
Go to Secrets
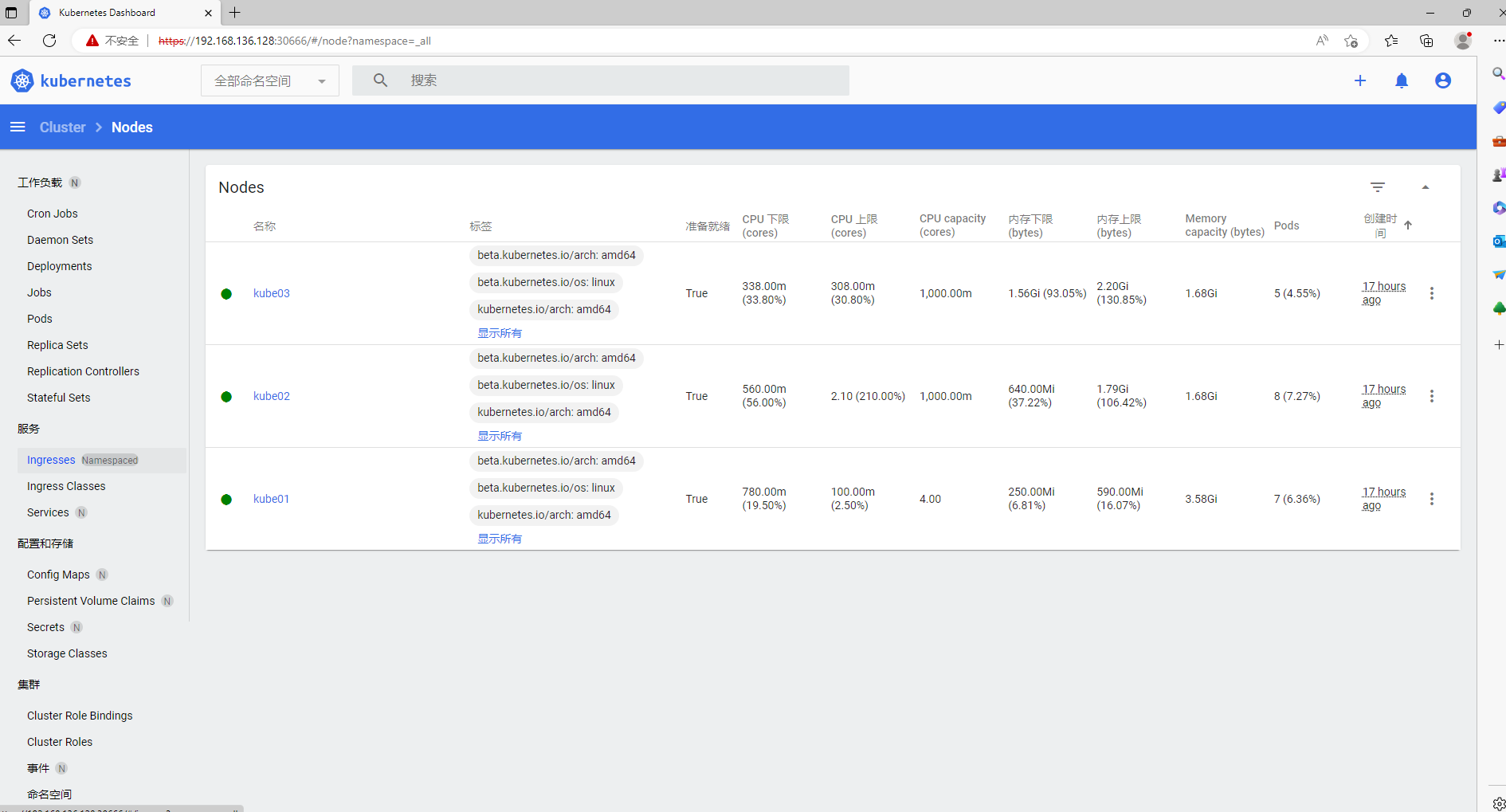pyautogui.click(x=45, y=627)
